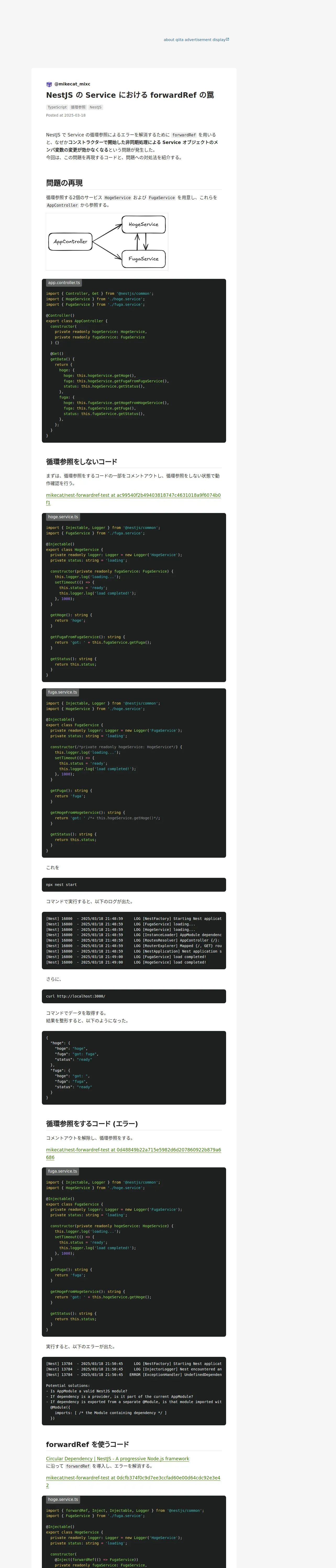Click the app.controller.ts code block label
The height and width of the screenshot is (1568, 336).
[x=64, y=283]
